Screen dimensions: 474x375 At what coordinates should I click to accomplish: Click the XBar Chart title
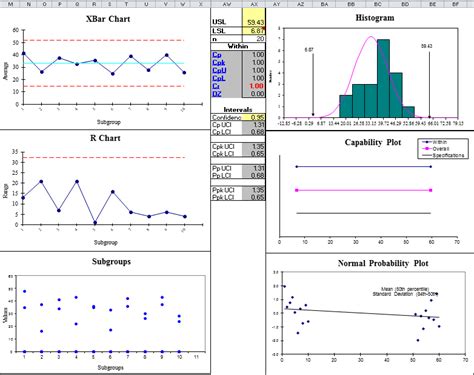pos(108,19)
